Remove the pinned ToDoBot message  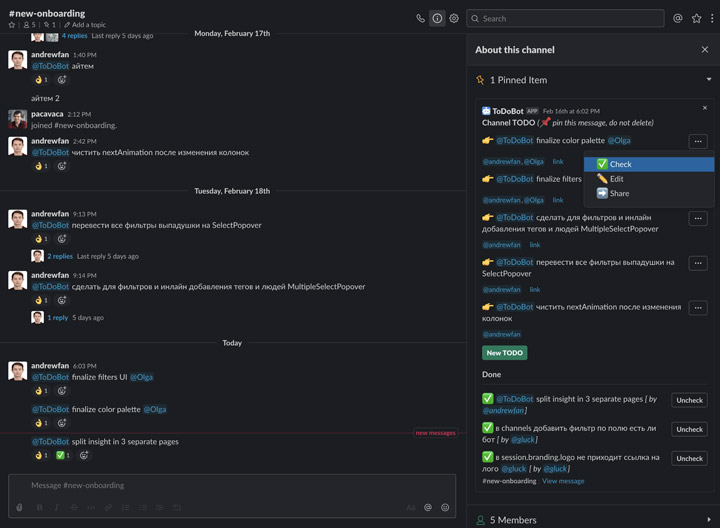click(x=704, y=108)
